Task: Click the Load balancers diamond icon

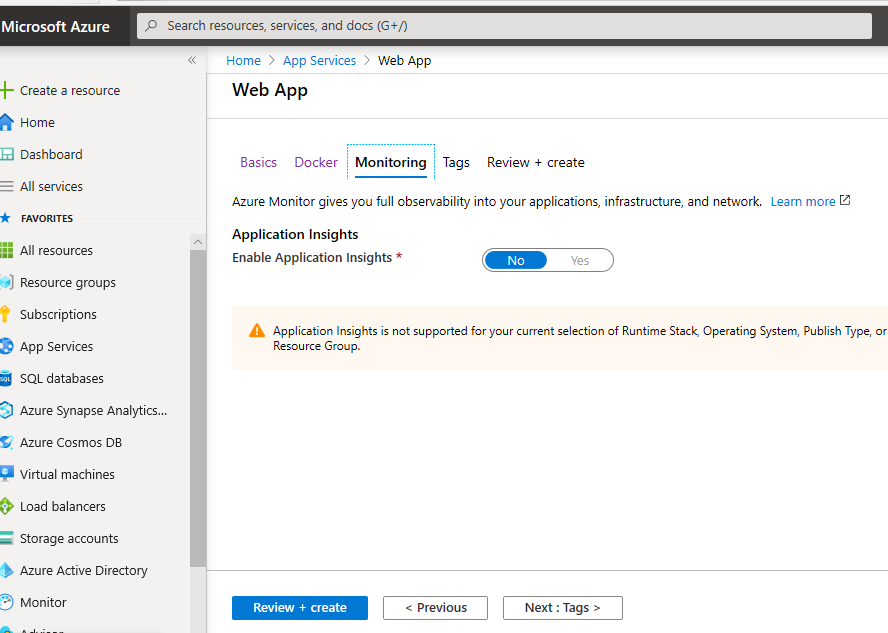Action: [x=6, y=506]
